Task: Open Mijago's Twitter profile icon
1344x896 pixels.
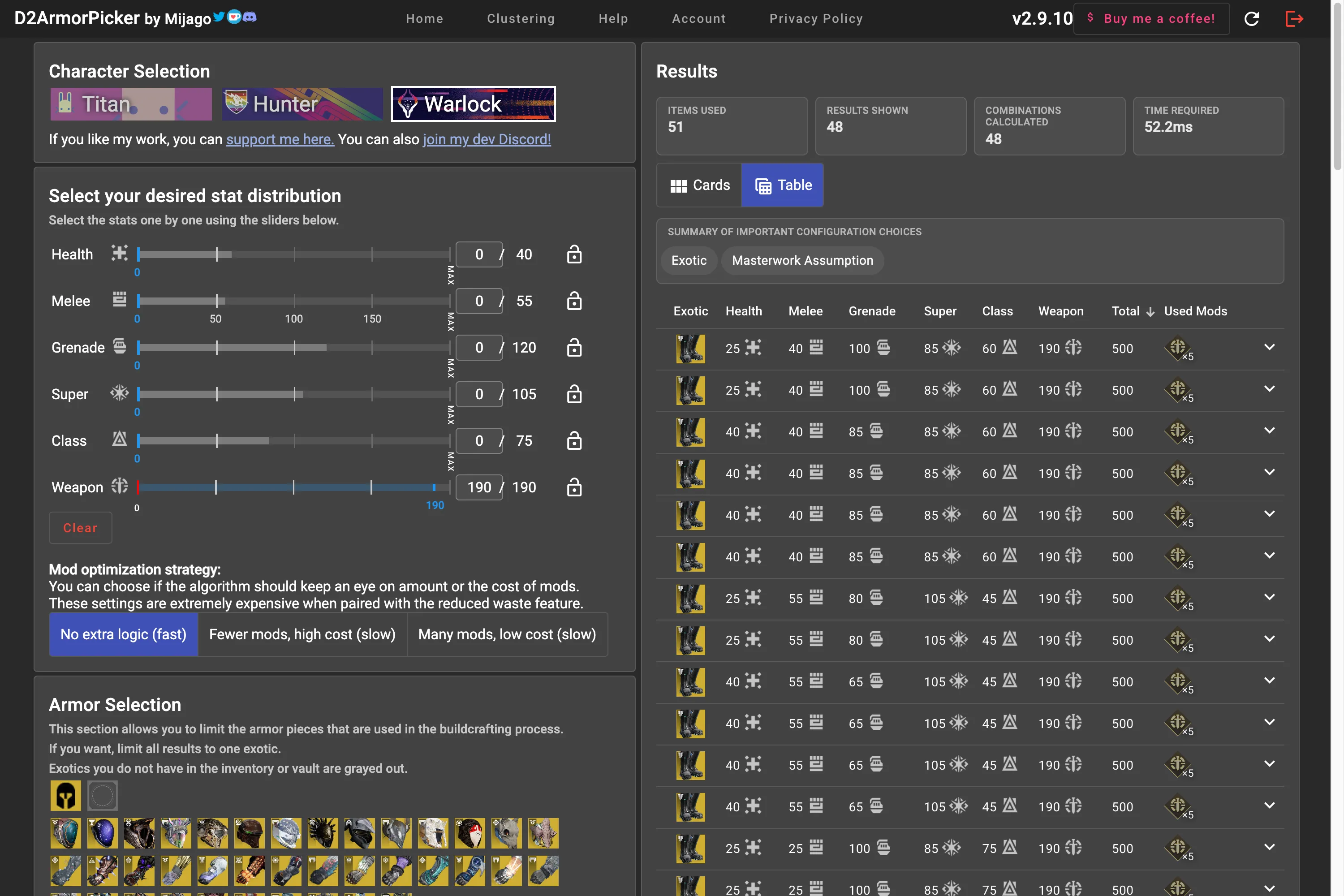Action: tap(218, 17)
